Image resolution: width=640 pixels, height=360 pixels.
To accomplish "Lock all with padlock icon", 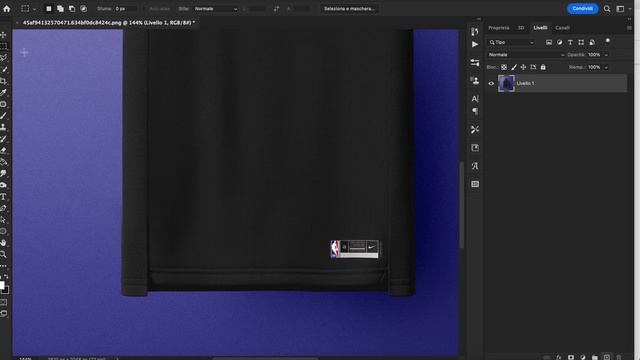I will tap(543, 67).
